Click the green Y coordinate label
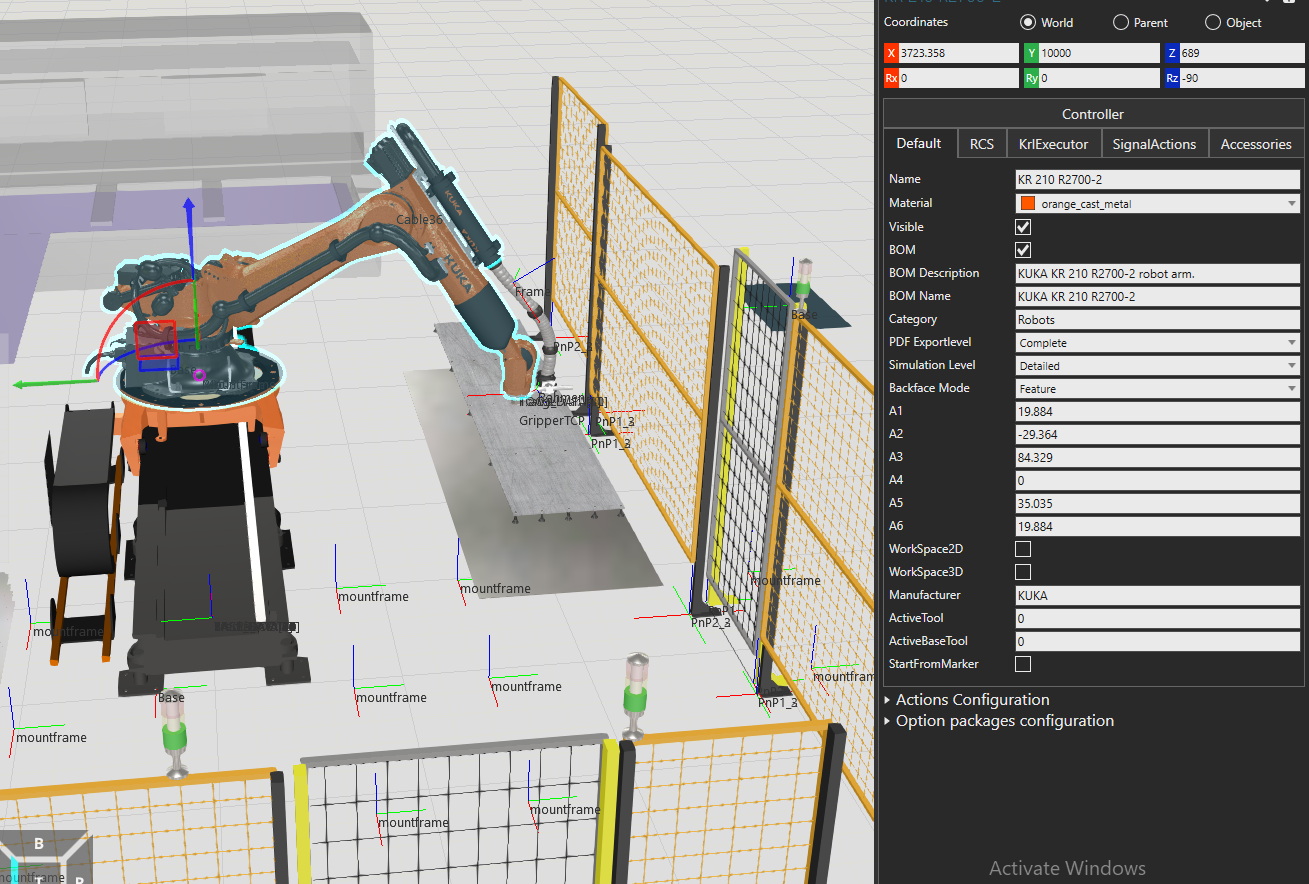Screen dimensions: 1309x884 pos(1031,53)
